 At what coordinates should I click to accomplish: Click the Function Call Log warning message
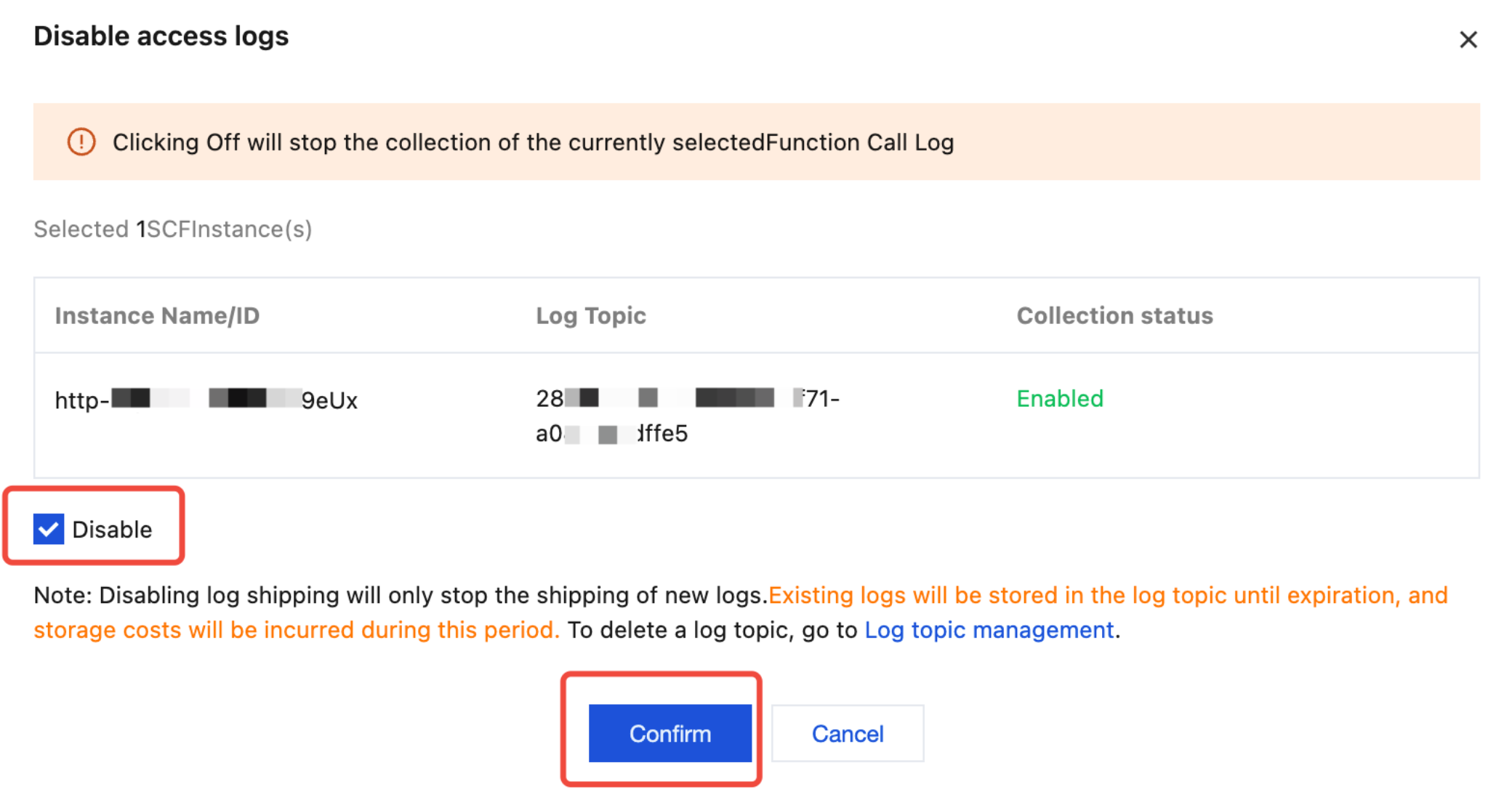[x=533, y=142]
